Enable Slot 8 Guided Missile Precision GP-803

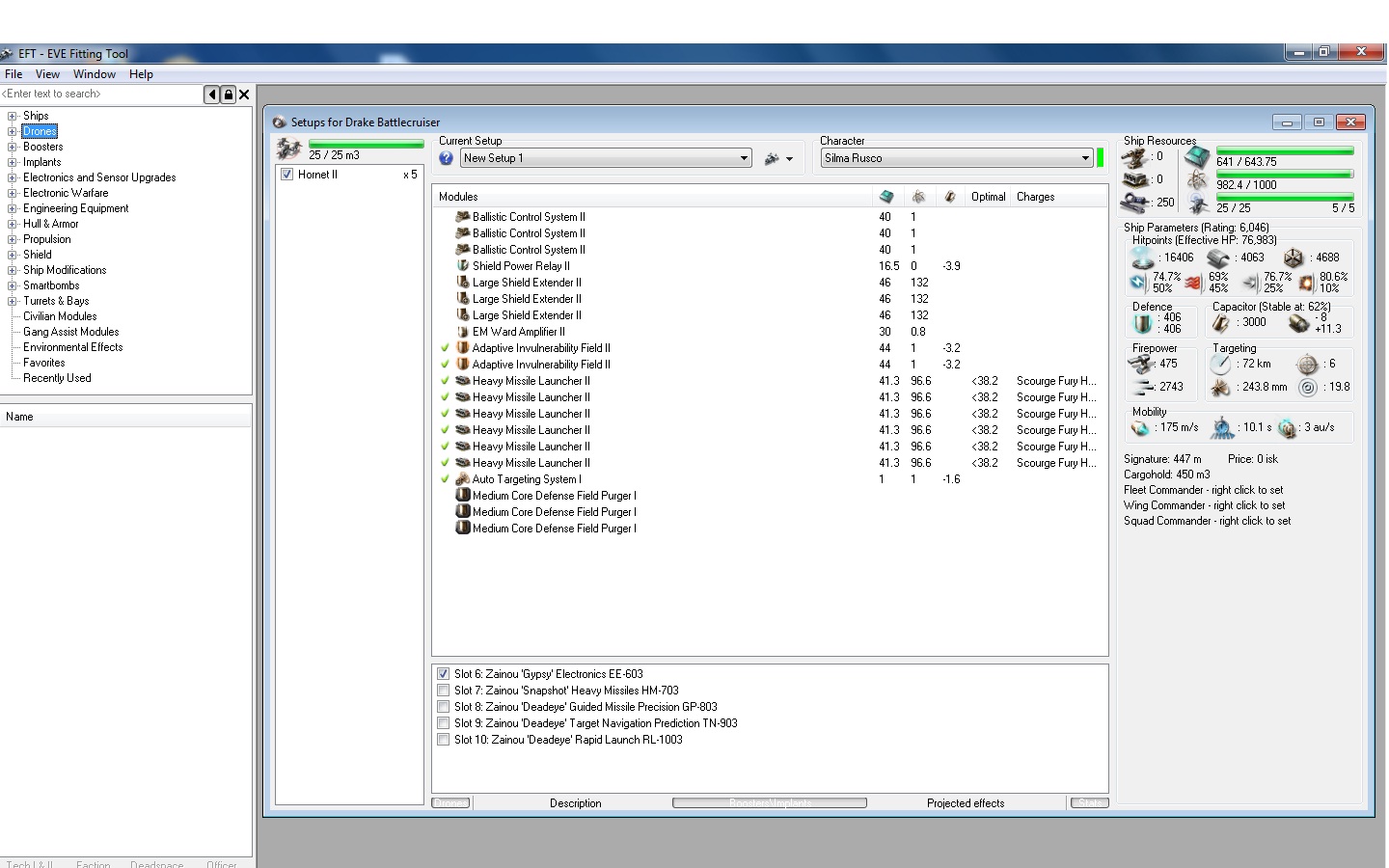tap(443, 707)
